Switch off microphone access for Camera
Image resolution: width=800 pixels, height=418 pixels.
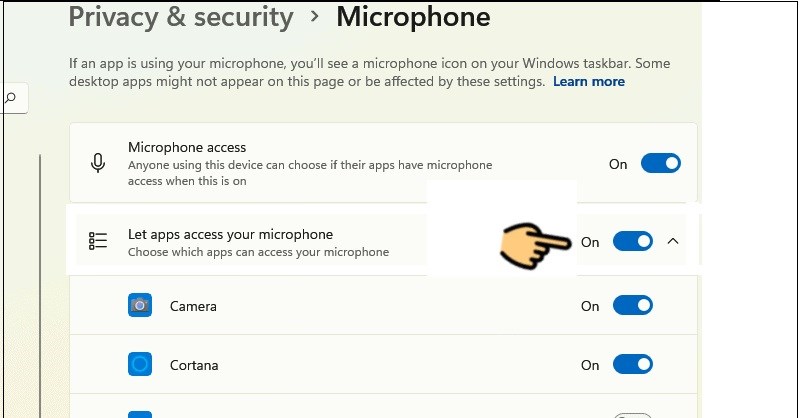click(633, 306)
